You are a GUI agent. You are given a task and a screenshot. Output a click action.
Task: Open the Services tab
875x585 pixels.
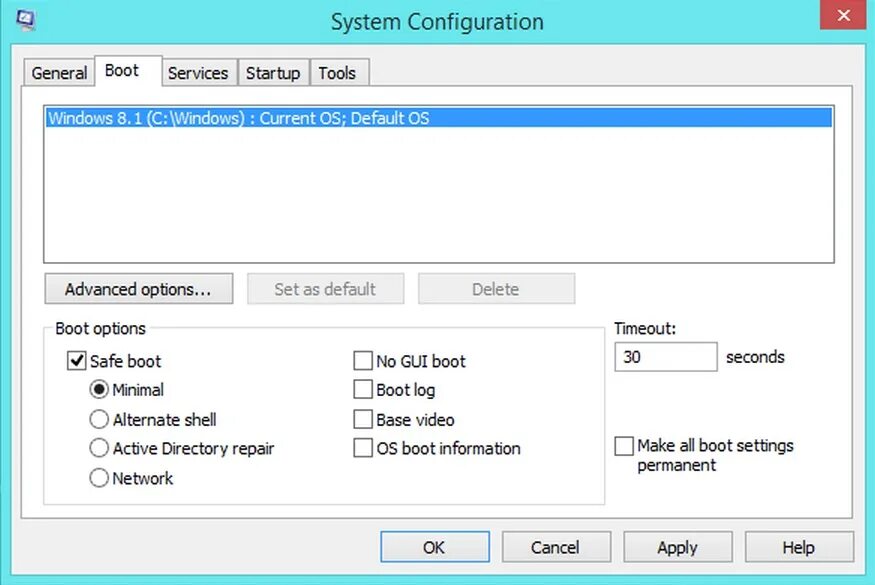point(199,73)
